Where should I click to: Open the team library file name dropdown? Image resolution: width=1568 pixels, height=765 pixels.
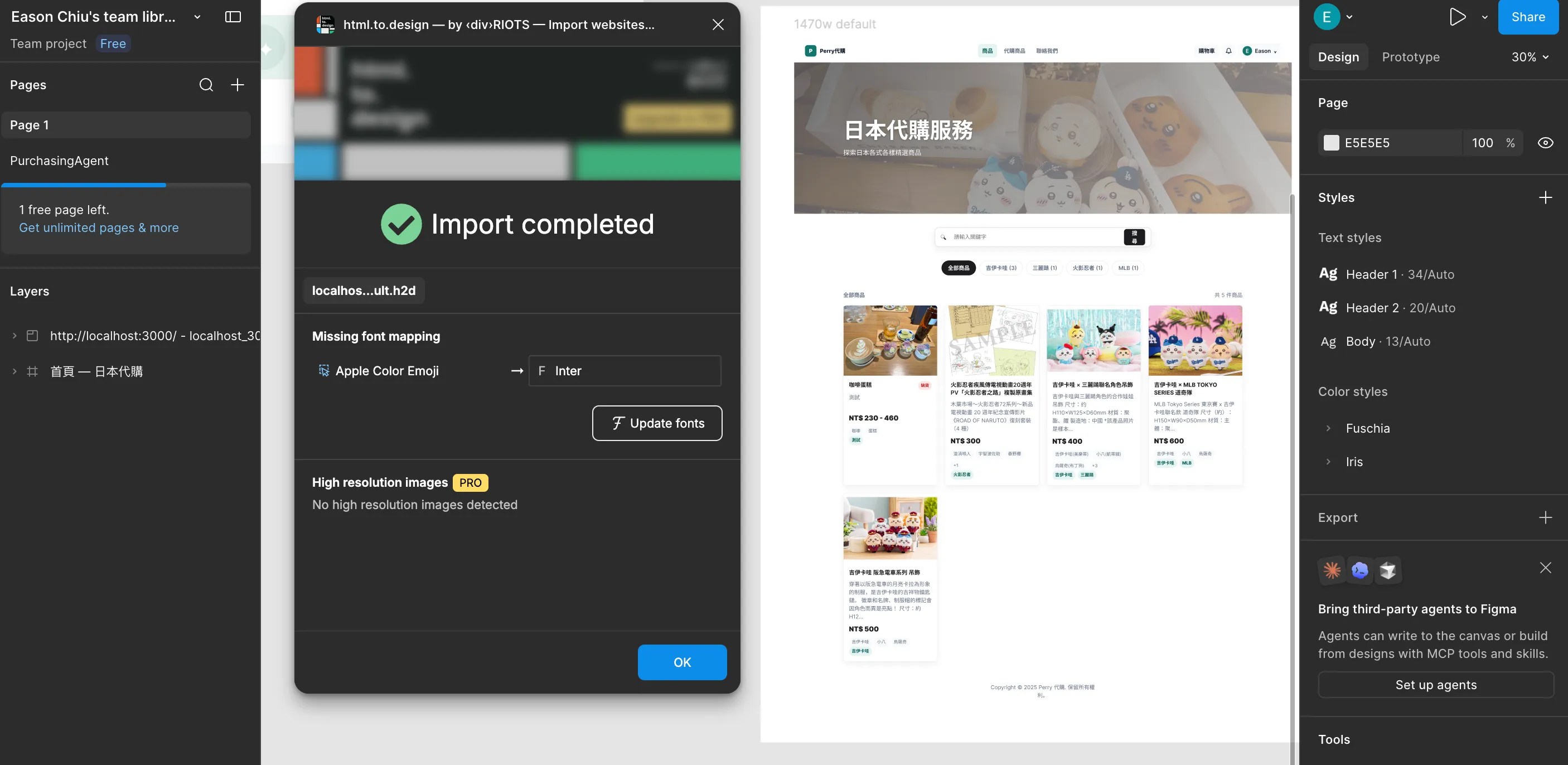click(x=197, y=17)
